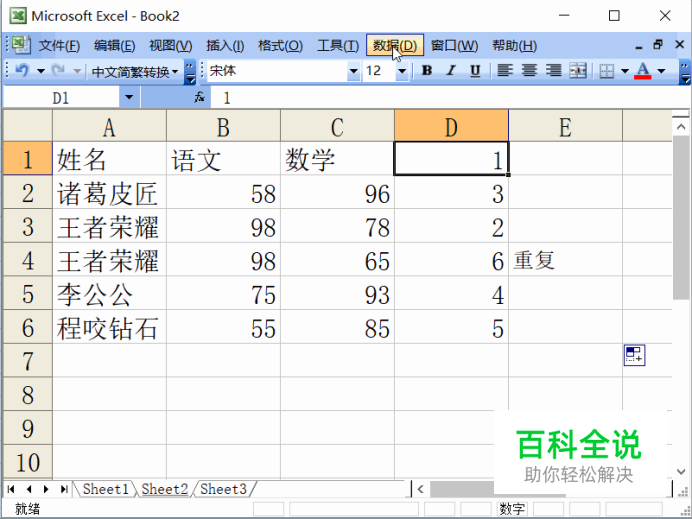Open the 窗口(W) menu
The image size is (692, 519).
click(x=454, y=45)
